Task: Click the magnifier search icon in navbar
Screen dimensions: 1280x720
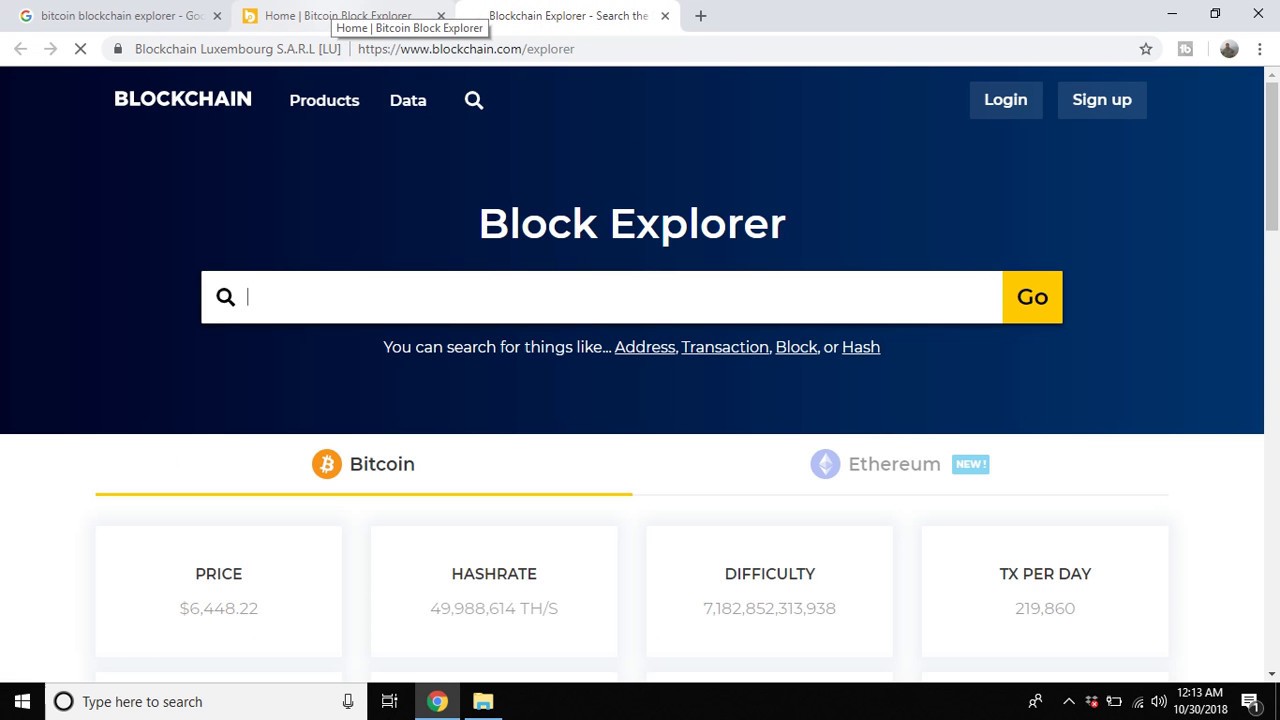Action: point(474,100)
